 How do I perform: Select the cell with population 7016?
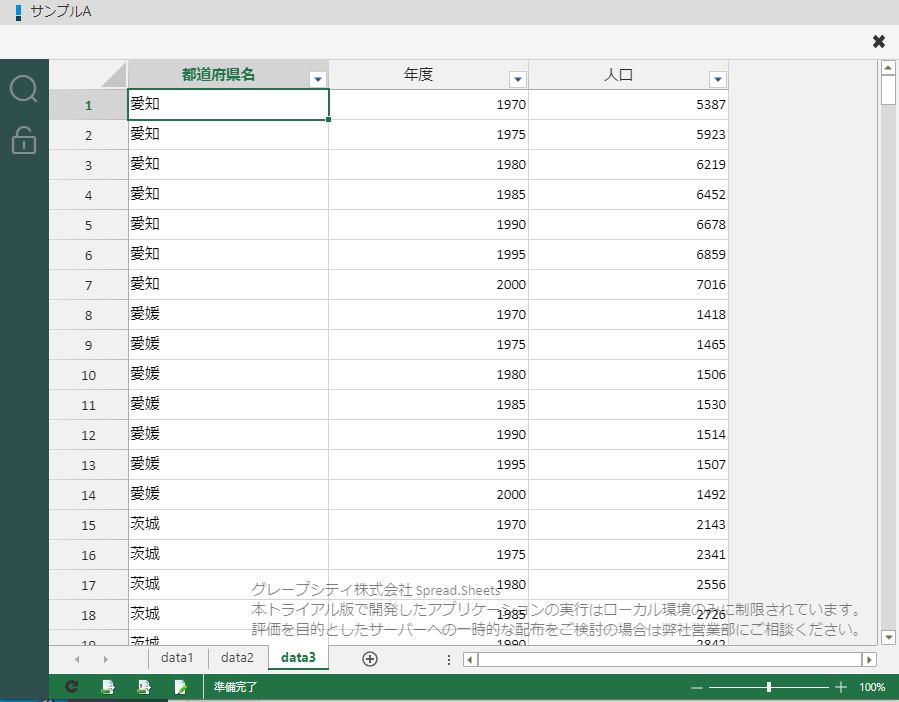click(x=628, y=285)
